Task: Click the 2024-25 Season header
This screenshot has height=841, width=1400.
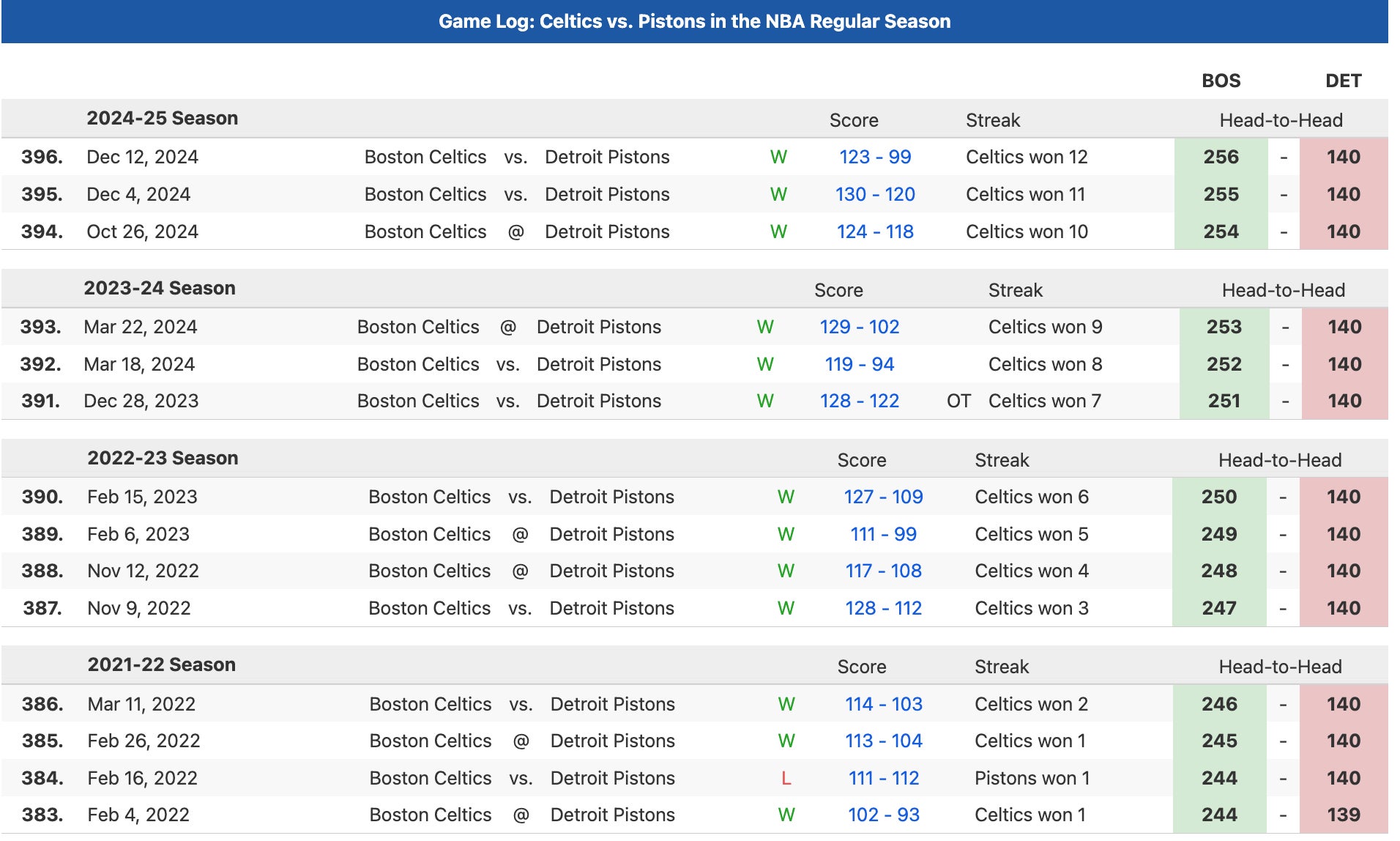Action: click(x=162, y=118)
